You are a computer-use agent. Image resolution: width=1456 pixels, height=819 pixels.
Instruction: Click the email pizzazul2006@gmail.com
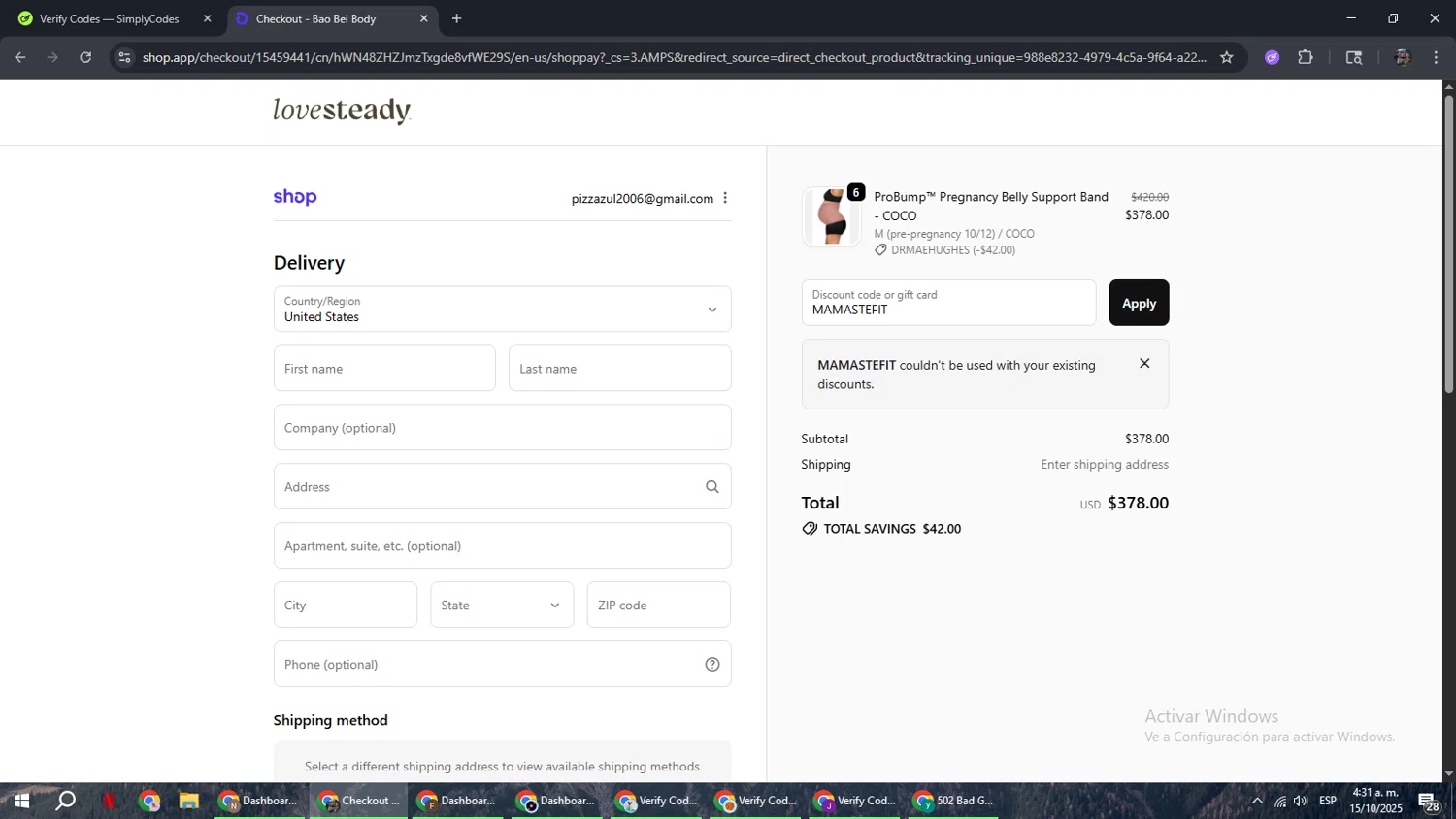click(x=643, y=198)
